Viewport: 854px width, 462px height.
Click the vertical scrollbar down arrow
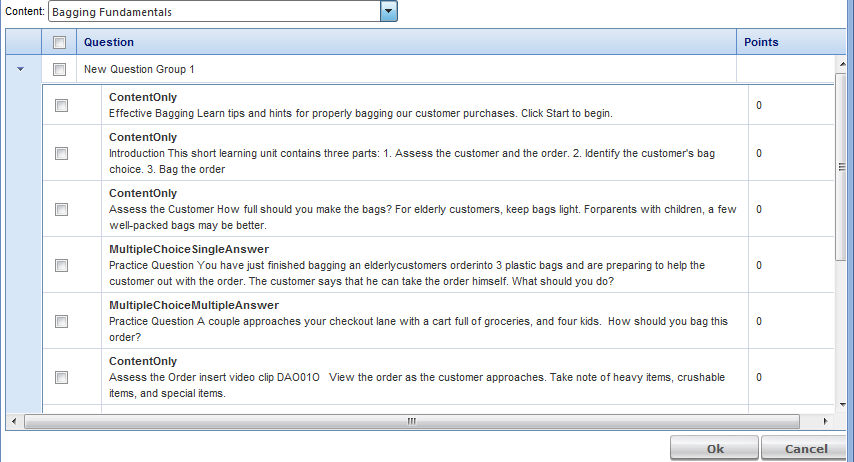[x=841, y=405]
